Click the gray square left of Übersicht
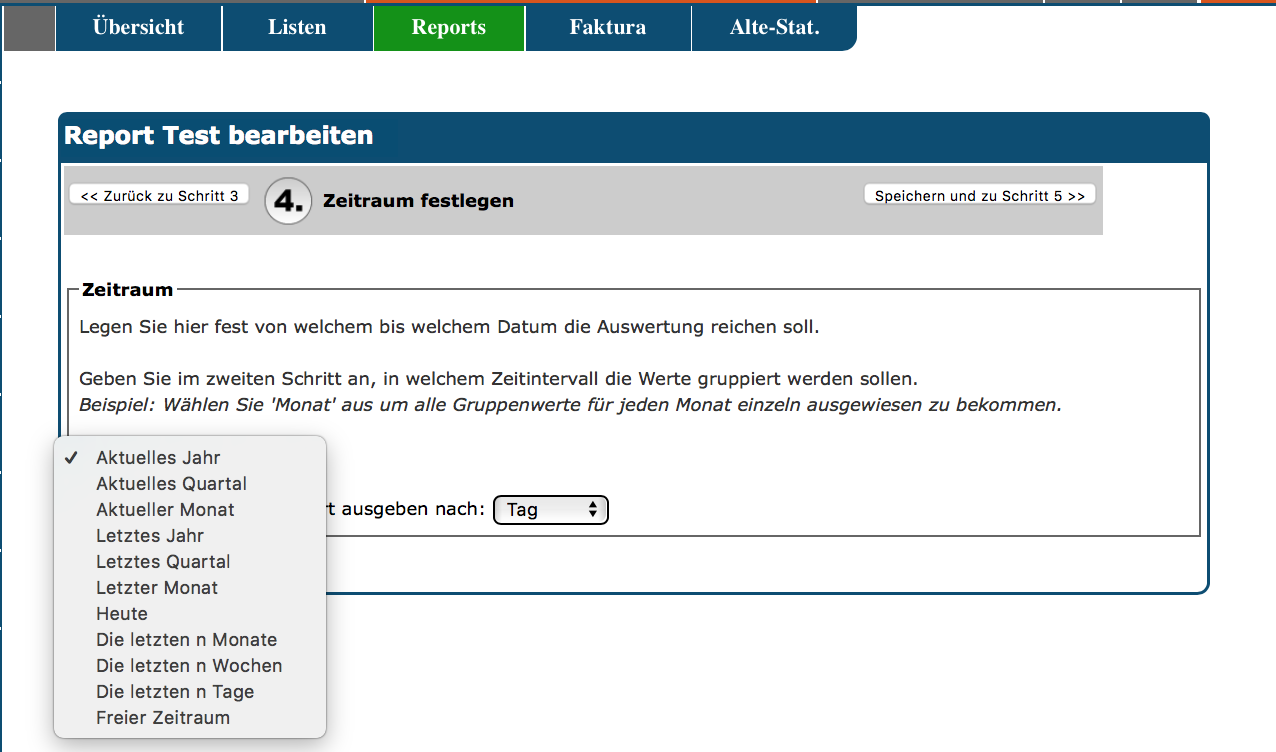This screenshot has width=1276, height=752. pos(29,29)
